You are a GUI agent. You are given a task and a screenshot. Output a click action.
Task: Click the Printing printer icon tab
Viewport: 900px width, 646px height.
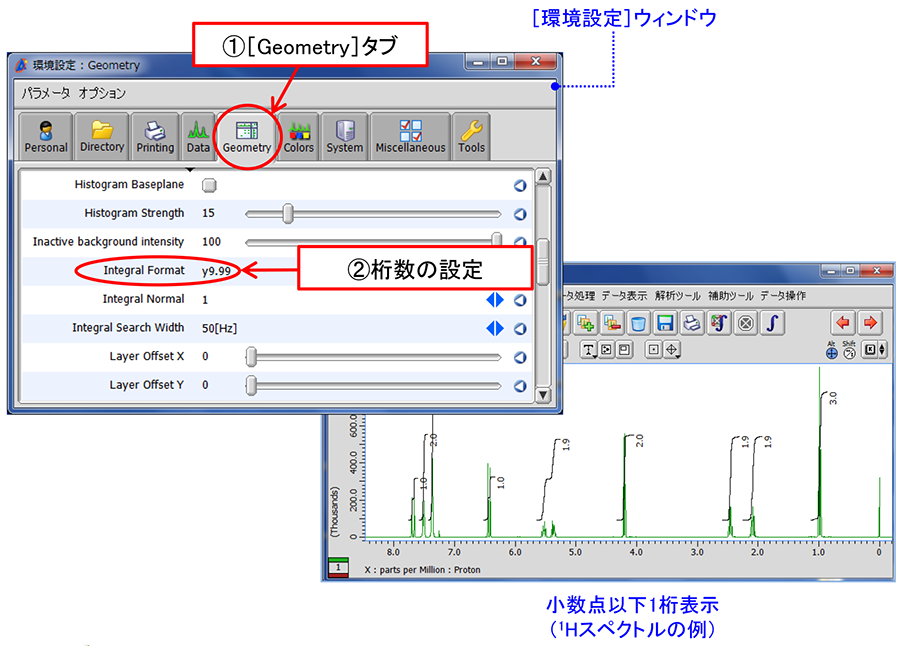pyautogui.click(x=155, y=136)
